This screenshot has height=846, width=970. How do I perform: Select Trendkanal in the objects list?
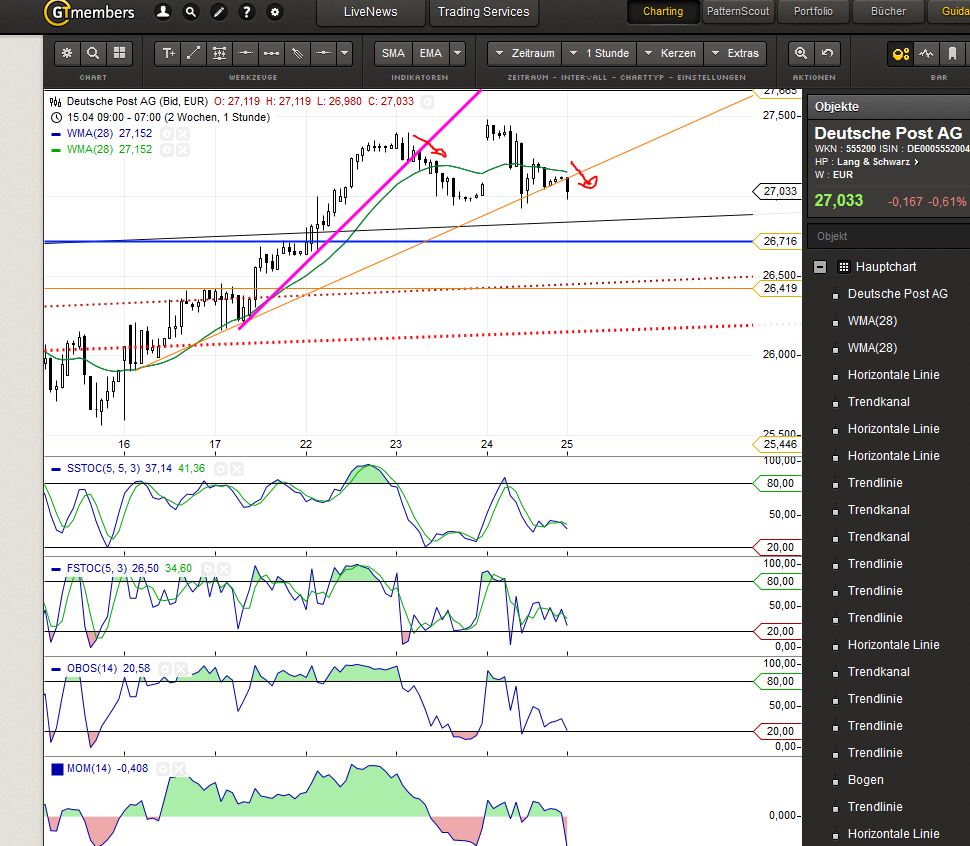coord(878,402)
